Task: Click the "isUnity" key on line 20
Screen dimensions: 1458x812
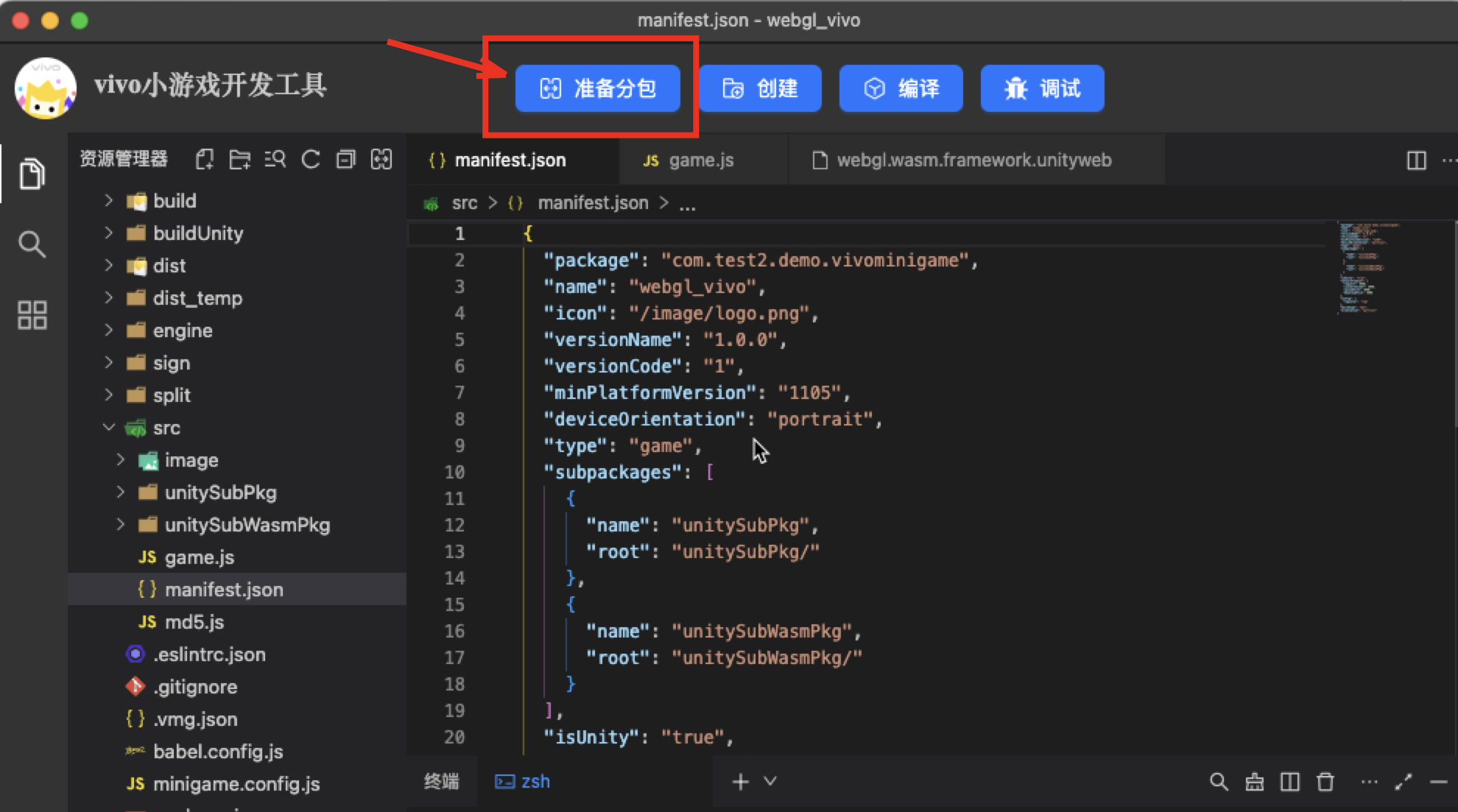Action: pyautogui.click(x=592, y=737)
